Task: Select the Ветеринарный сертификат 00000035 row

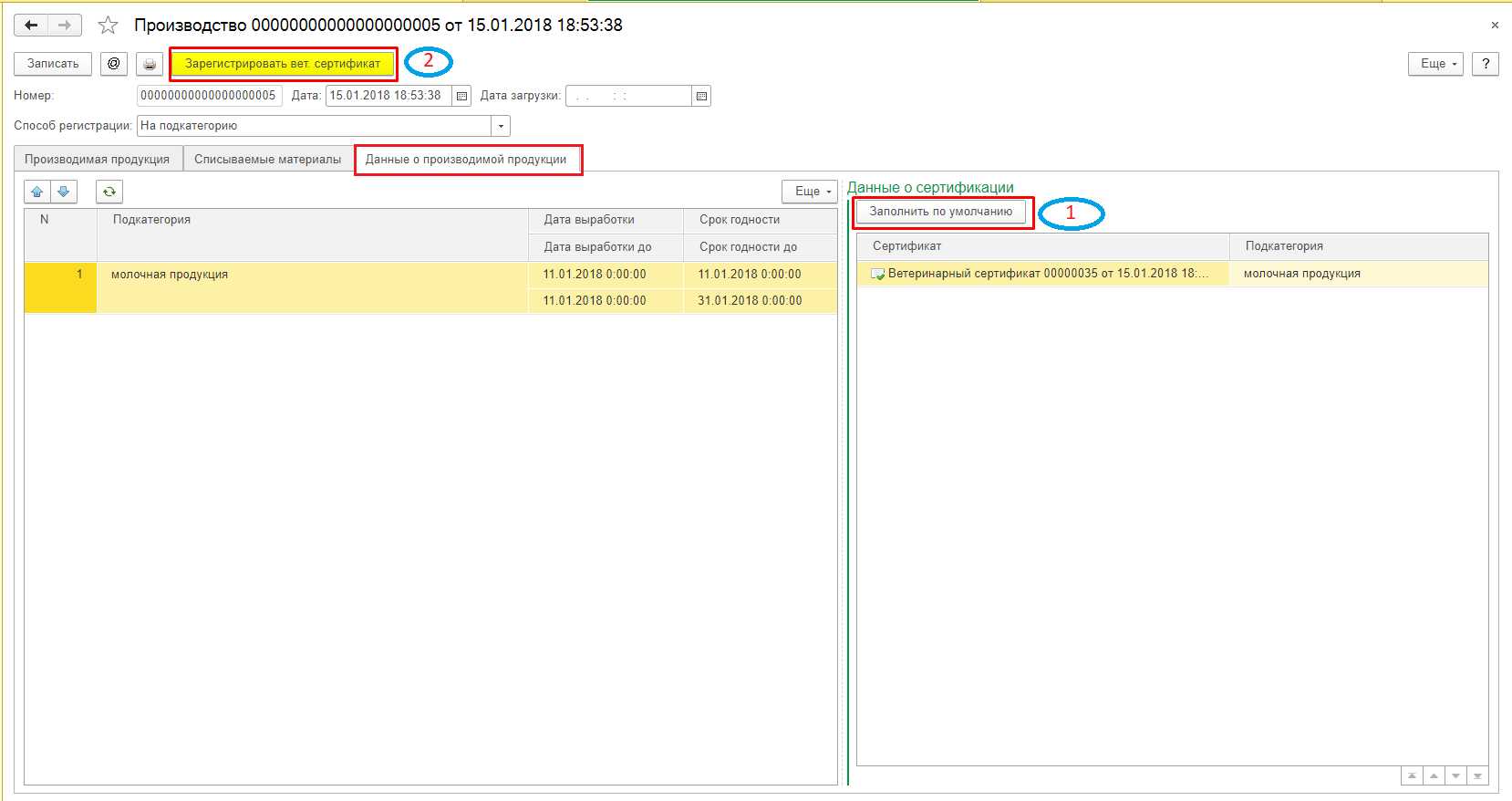Action: point(1173,274)
